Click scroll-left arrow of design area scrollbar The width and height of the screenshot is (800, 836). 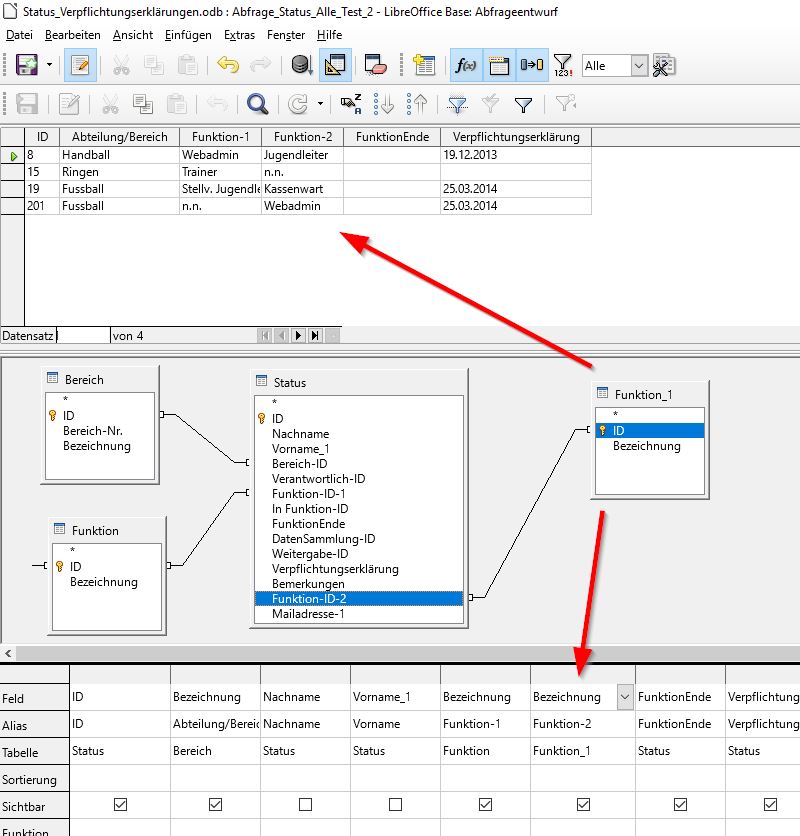[8, 653]
